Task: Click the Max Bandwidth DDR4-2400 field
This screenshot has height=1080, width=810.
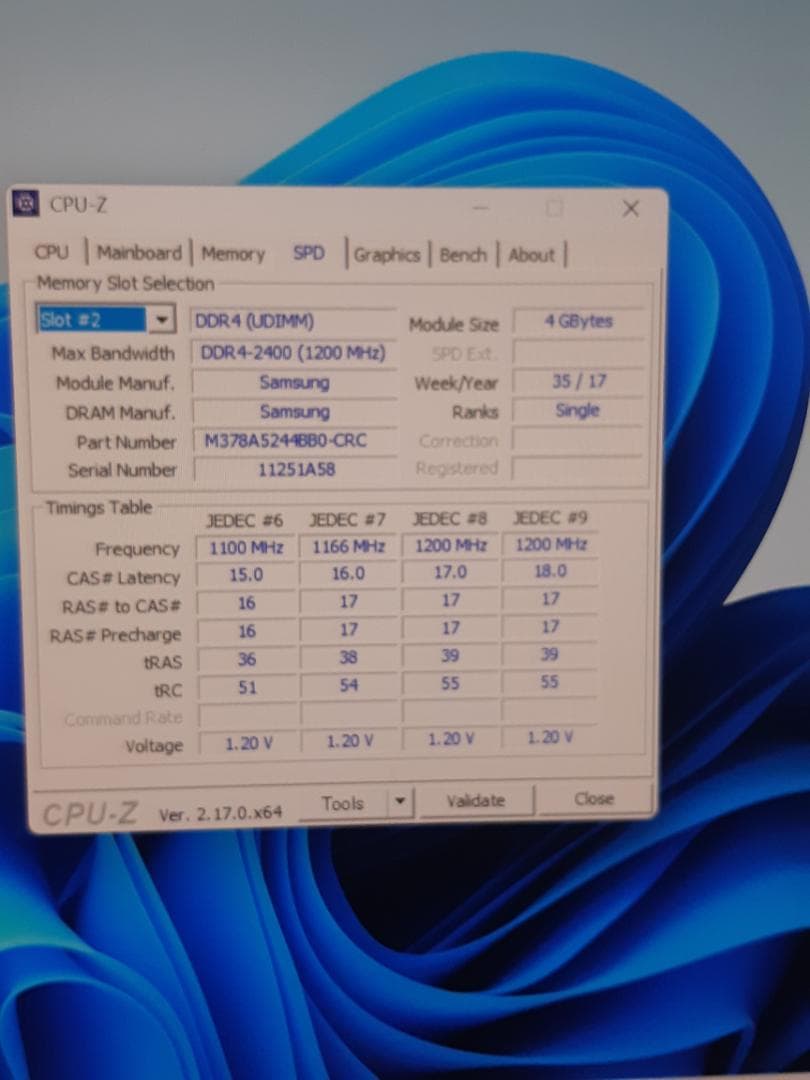Action: 293,352
